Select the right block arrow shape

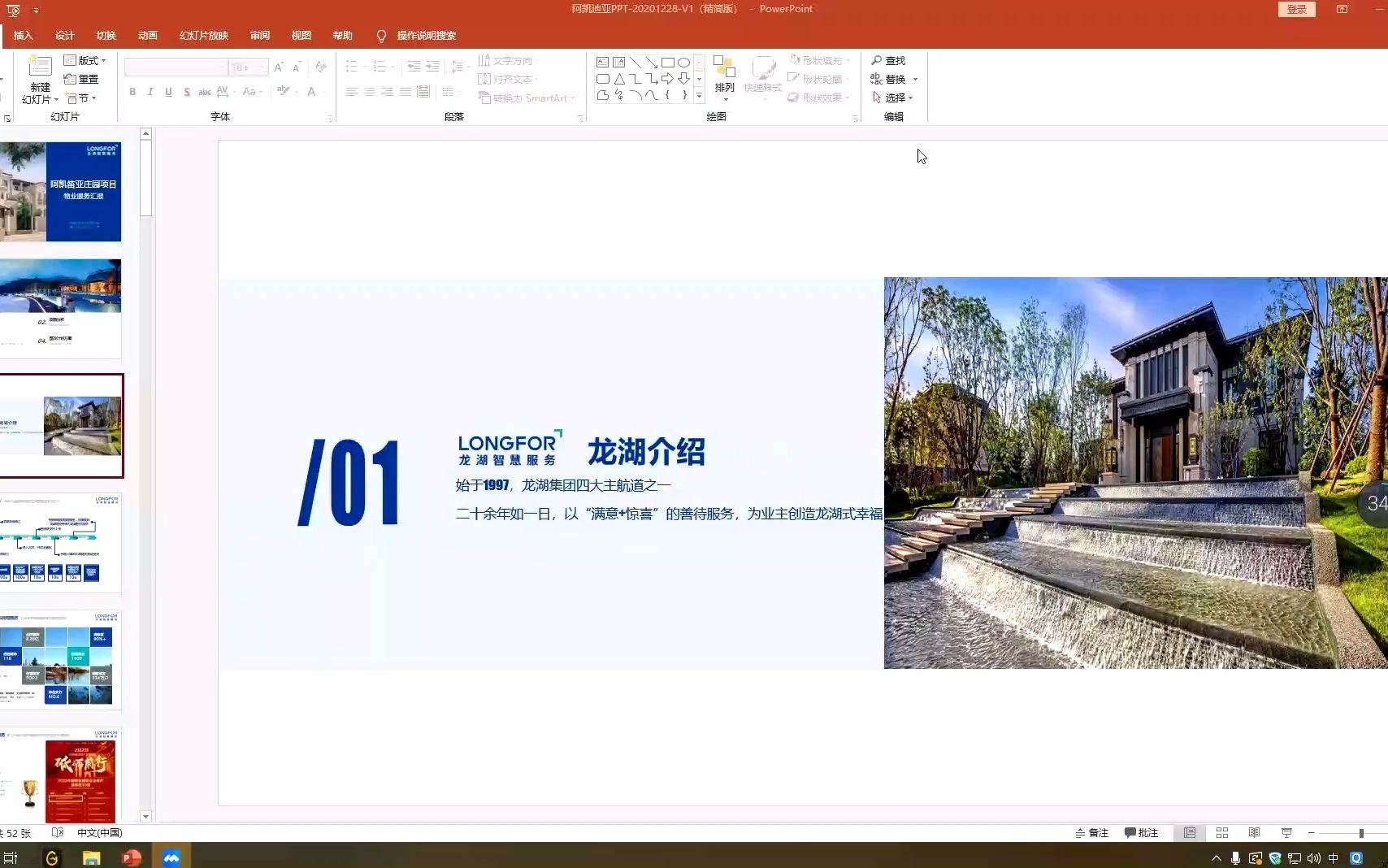pos(667,79)
